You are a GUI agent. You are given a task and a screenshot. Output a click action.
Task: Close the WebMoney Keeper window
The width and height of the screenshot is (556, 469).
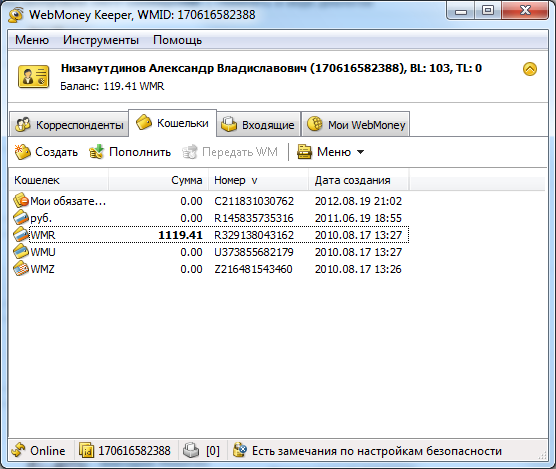525,11
